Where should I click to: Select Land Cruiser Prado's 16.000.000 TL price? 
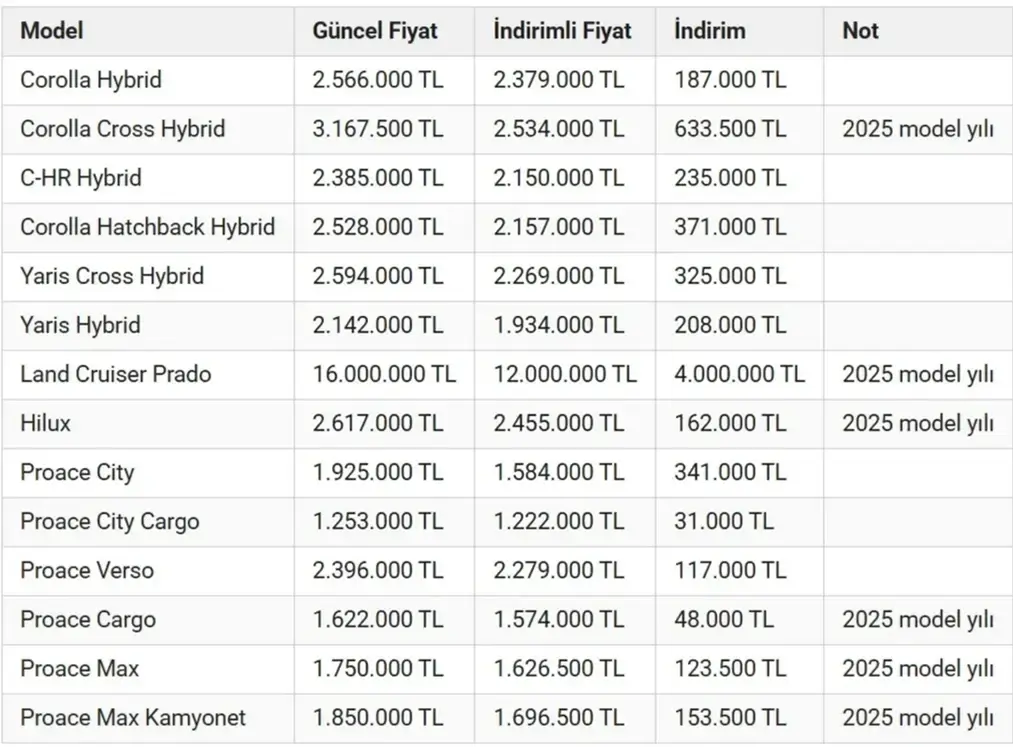click(384, 374)
